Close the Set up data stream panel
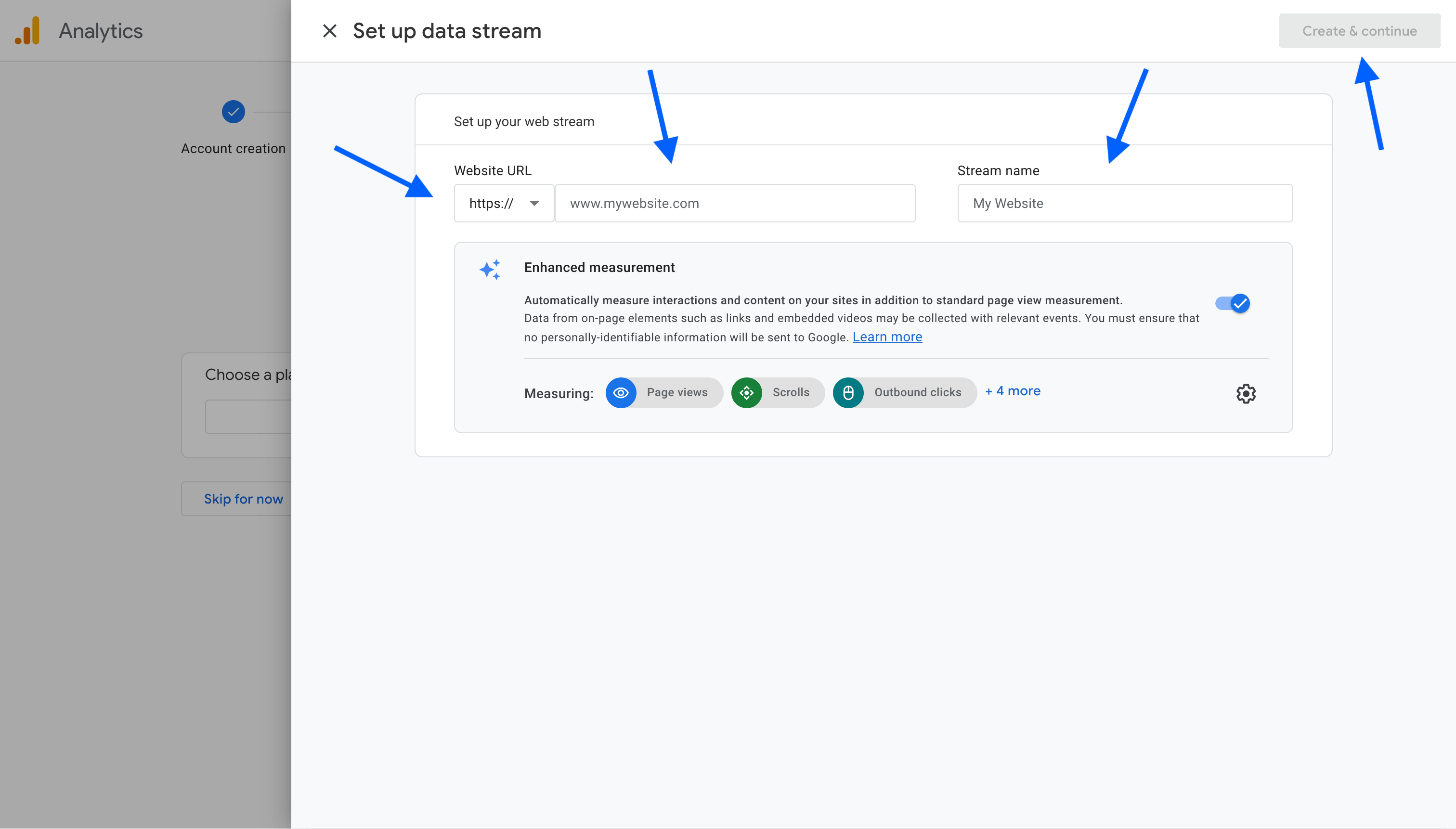The height and width of the screenshot is (829, 1456). [x=329, y=31]
